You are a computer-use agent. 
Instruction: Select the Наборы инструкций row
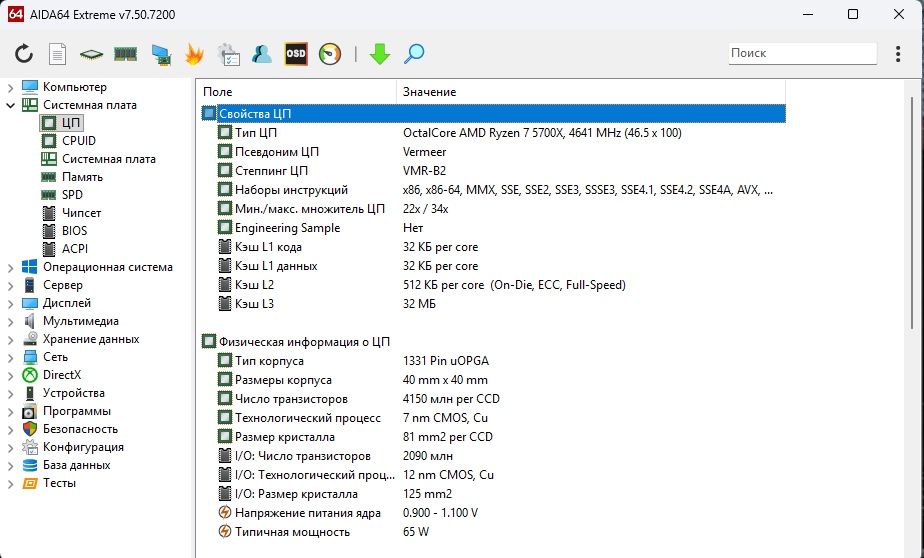coord(493,190)
